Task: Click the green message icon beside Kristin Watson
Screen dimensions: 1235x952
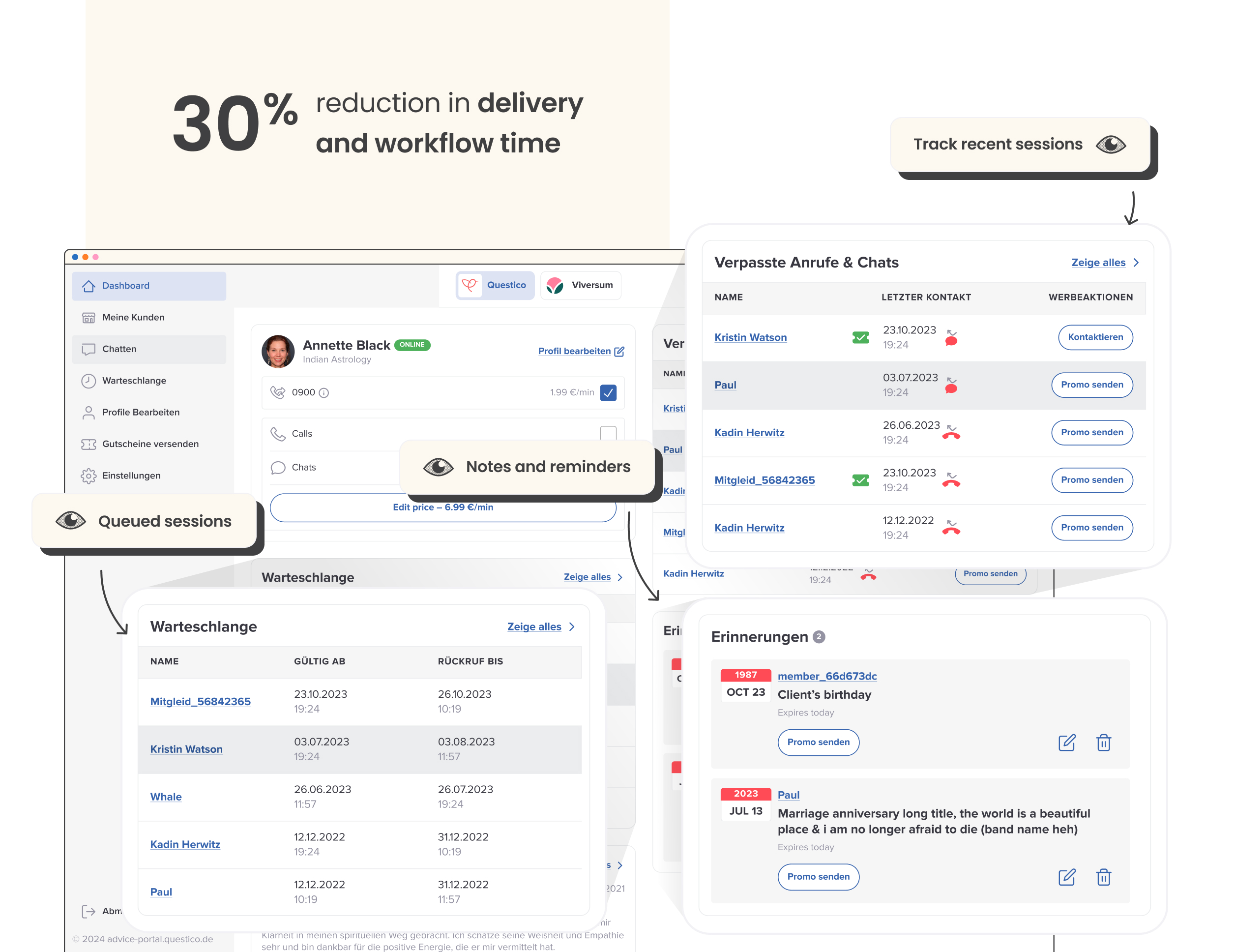Action: click(x=860, y=338)
